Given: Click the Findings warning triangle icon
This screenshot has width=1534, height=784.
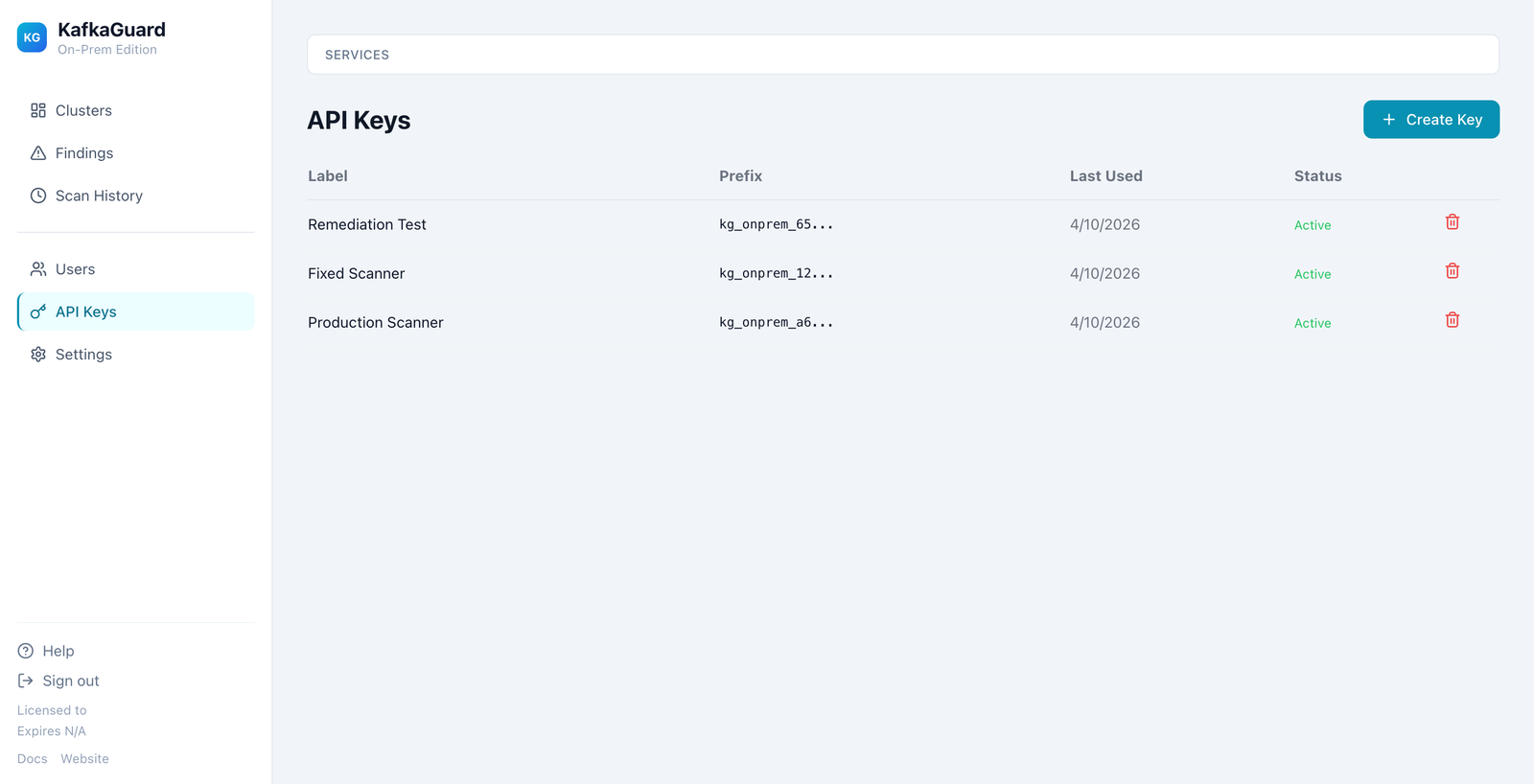Looking at the screenshot, I should 38,153.
